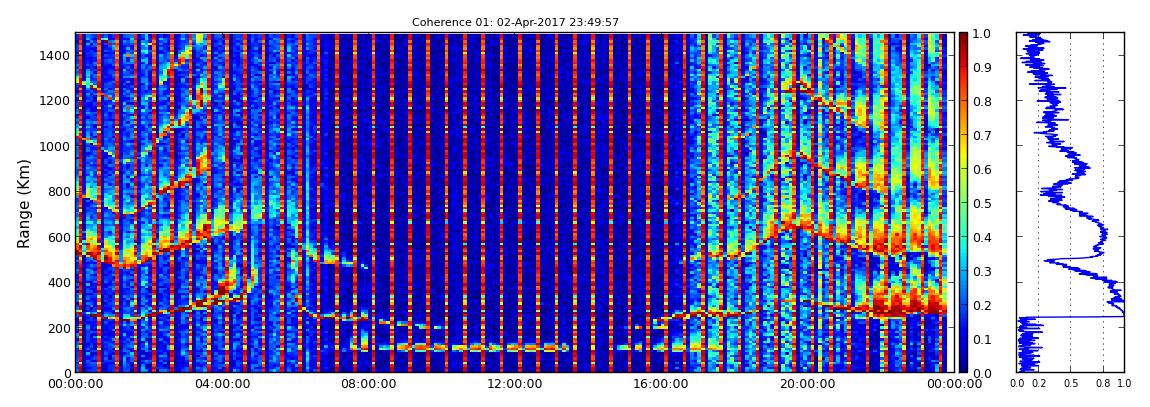Click the dark blue bottom of the colorbar
The image size is (1150, 407).
click(964, 365)
